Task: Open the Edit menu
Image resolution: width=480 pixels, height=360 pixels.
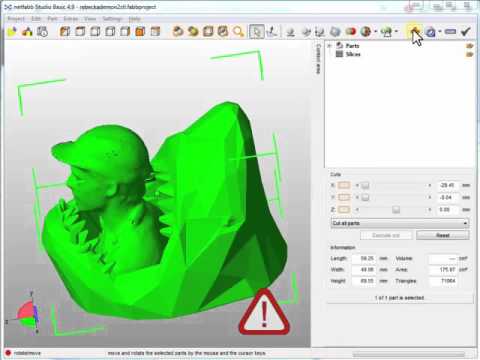Action: pyautogui.click(x=36, y=19)
